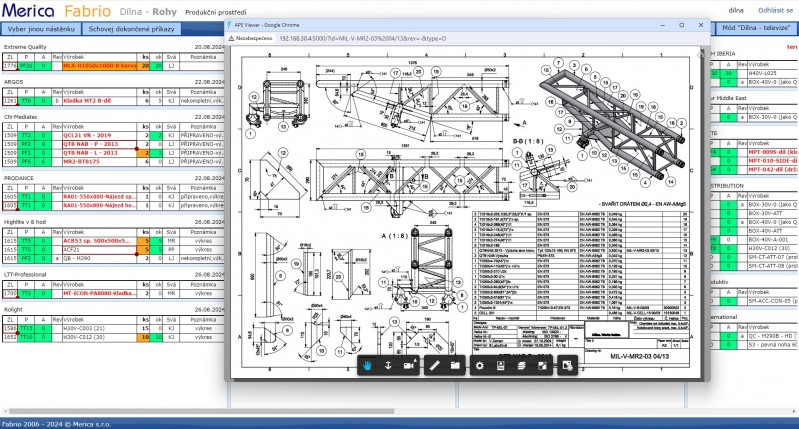Open the Layers panel in viewer

521,366
